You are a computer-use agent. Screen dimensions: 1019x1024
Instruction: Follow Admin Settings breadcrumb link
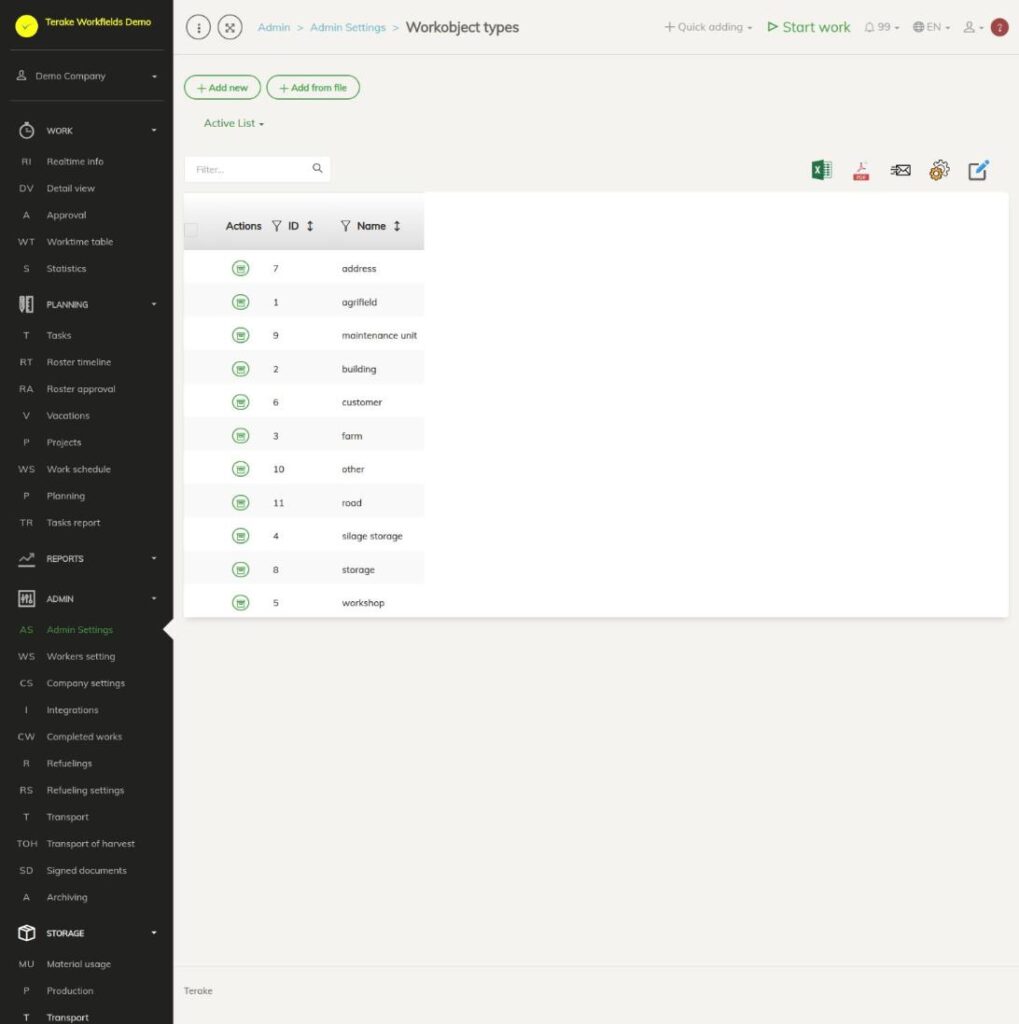pyautogui.click(x=348, y=27)
